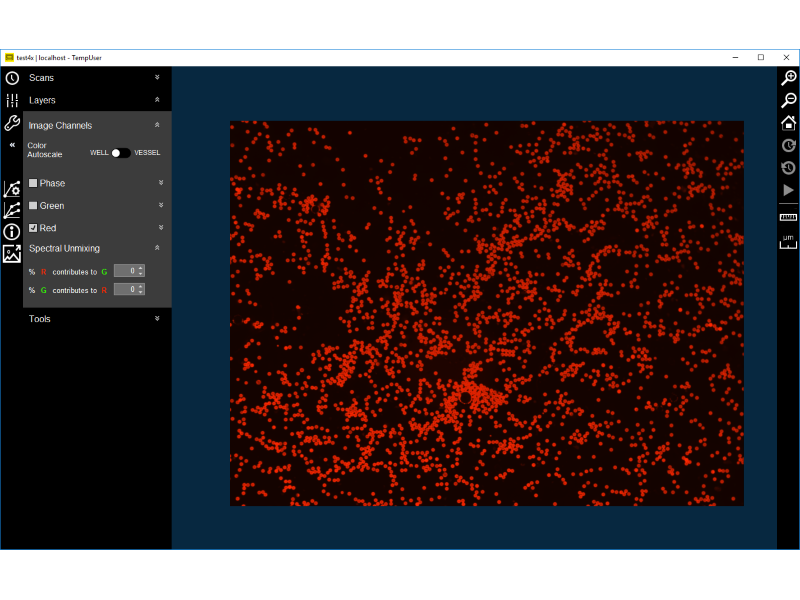Toggle Color Autoscale between Well and Vessel
The image size is (800, 600).
[x=121, y=153]
